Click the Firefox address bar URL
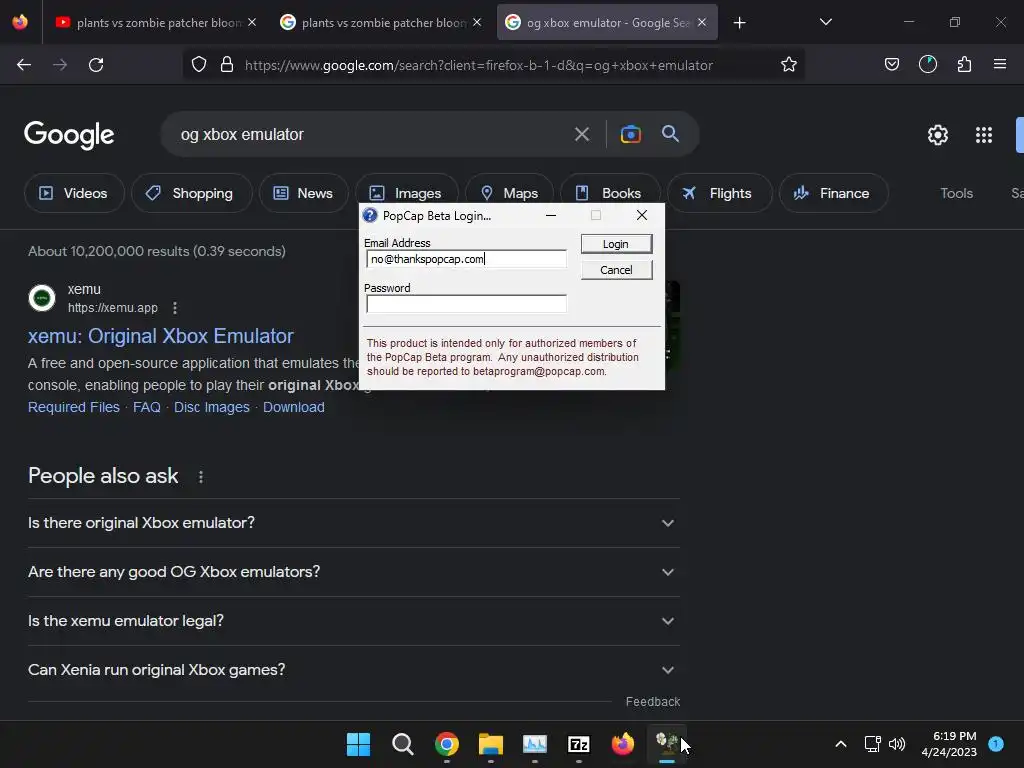Image resolution: width=1024 pixels, height=768 pixels. [x=479, y=65]
